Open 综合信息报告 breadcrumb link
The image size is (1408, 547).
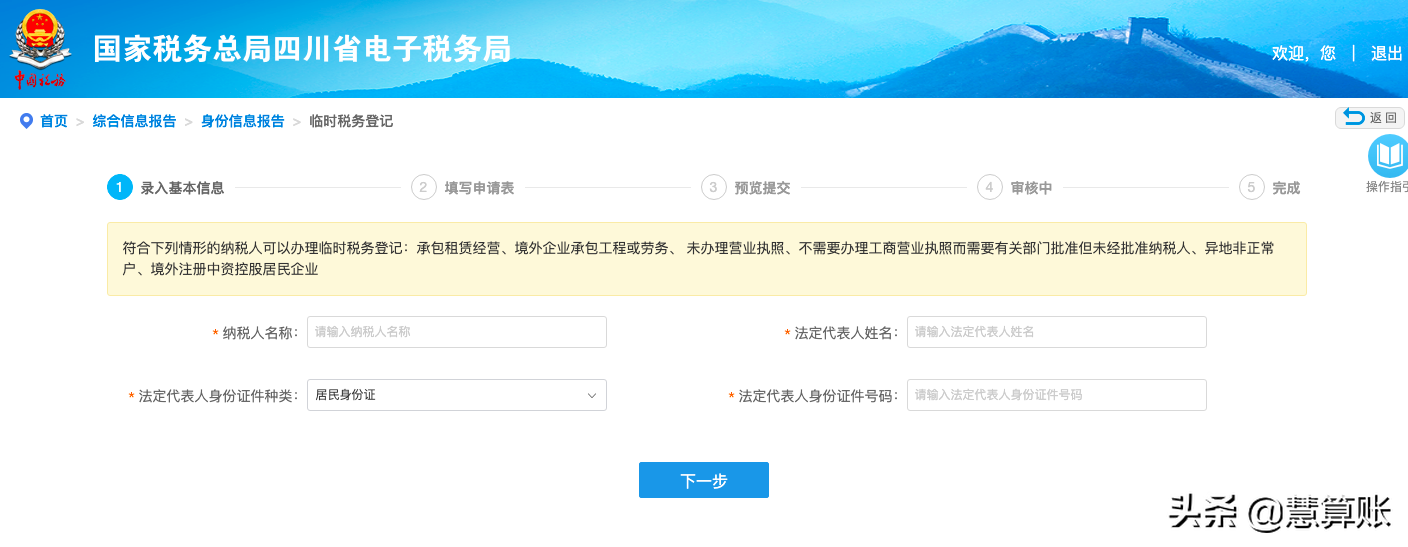pyautogui.click(x=135, y=121)
